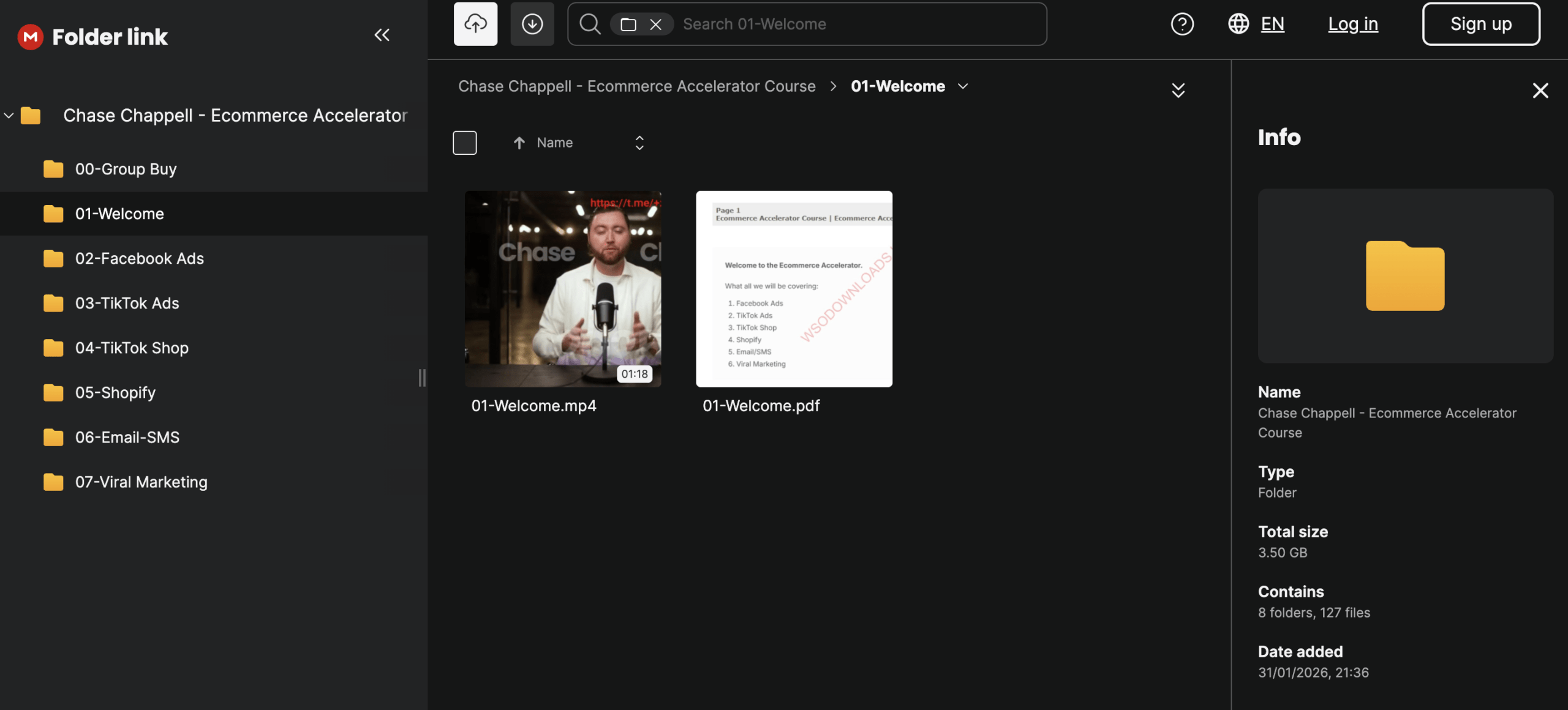This screenshot has width=1568, height=710.
Task: Expand the double-down chevron near breadcrumb
Action: [1178, 91]
